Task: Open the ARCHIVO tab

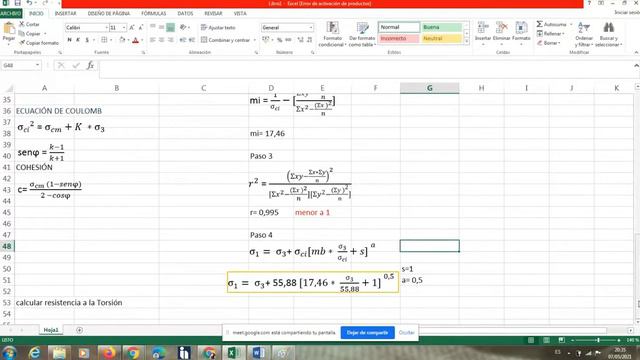Action: pos(11,13)
